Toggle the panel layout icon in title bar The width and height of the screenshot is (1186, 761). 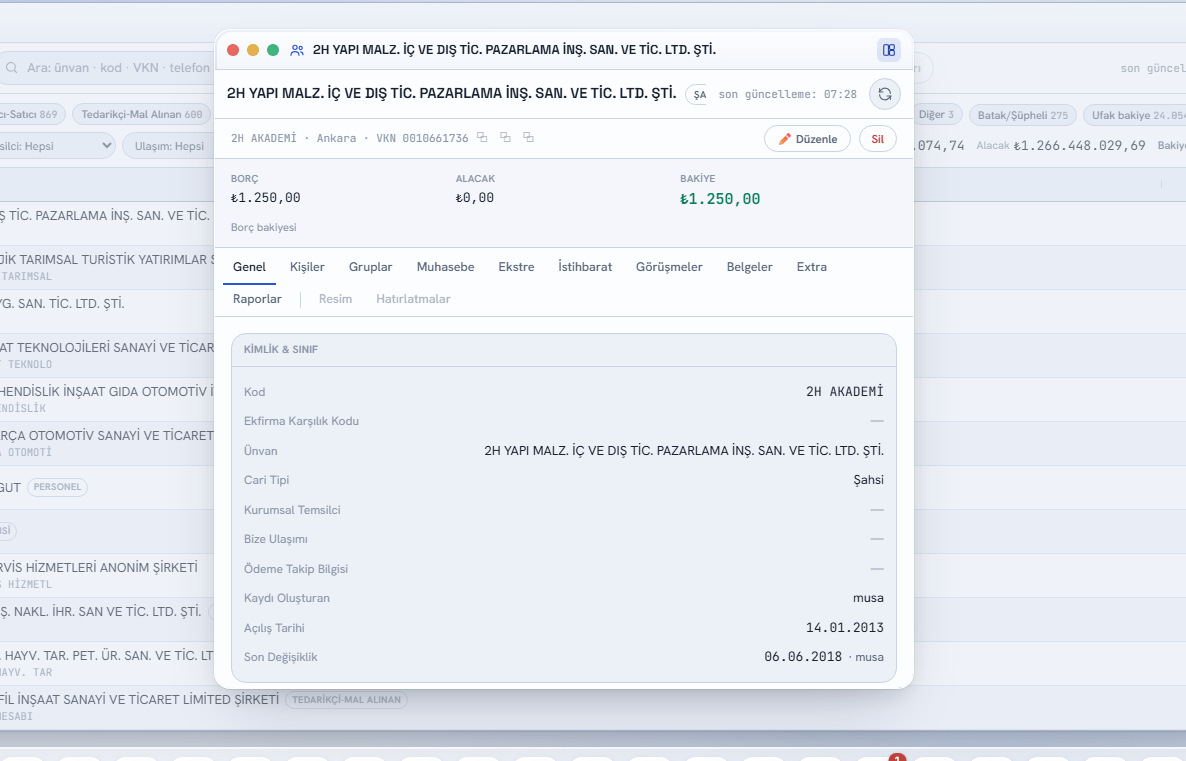coord(889,50)
